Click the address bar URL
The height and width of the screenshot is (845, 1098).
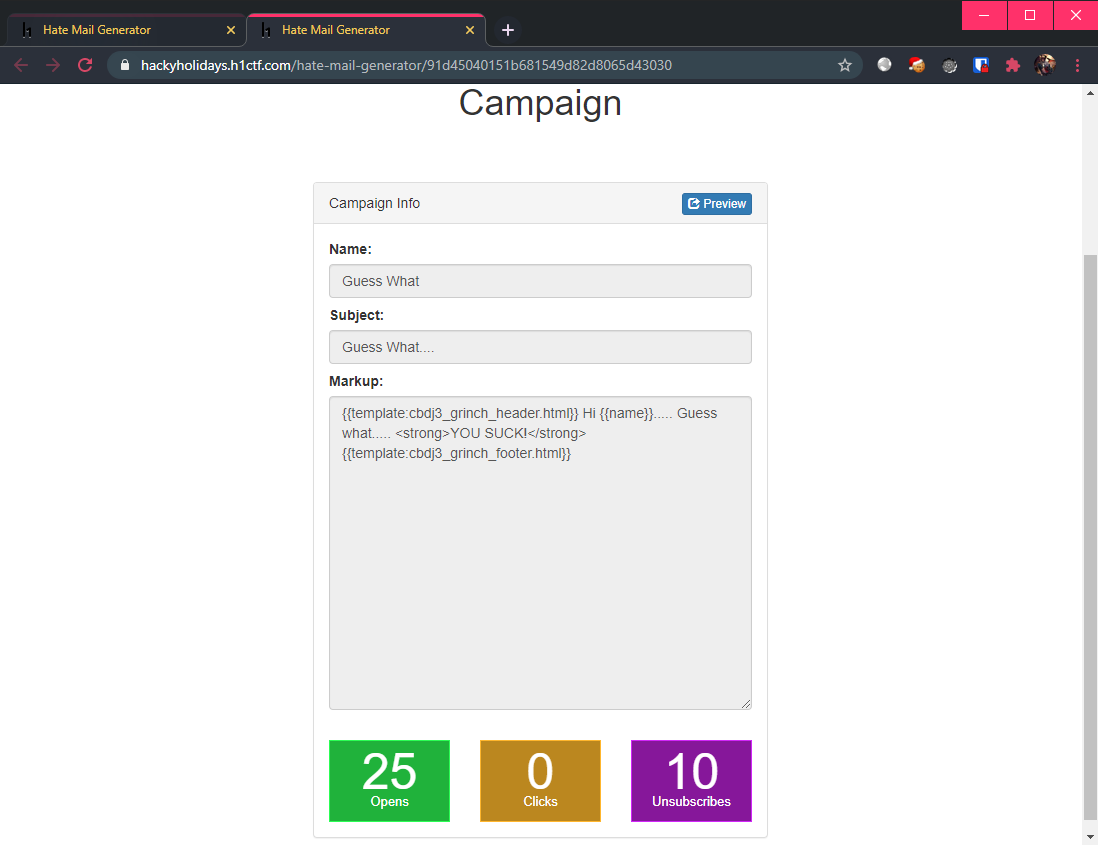pyautogui.click(x=406, y=65)
